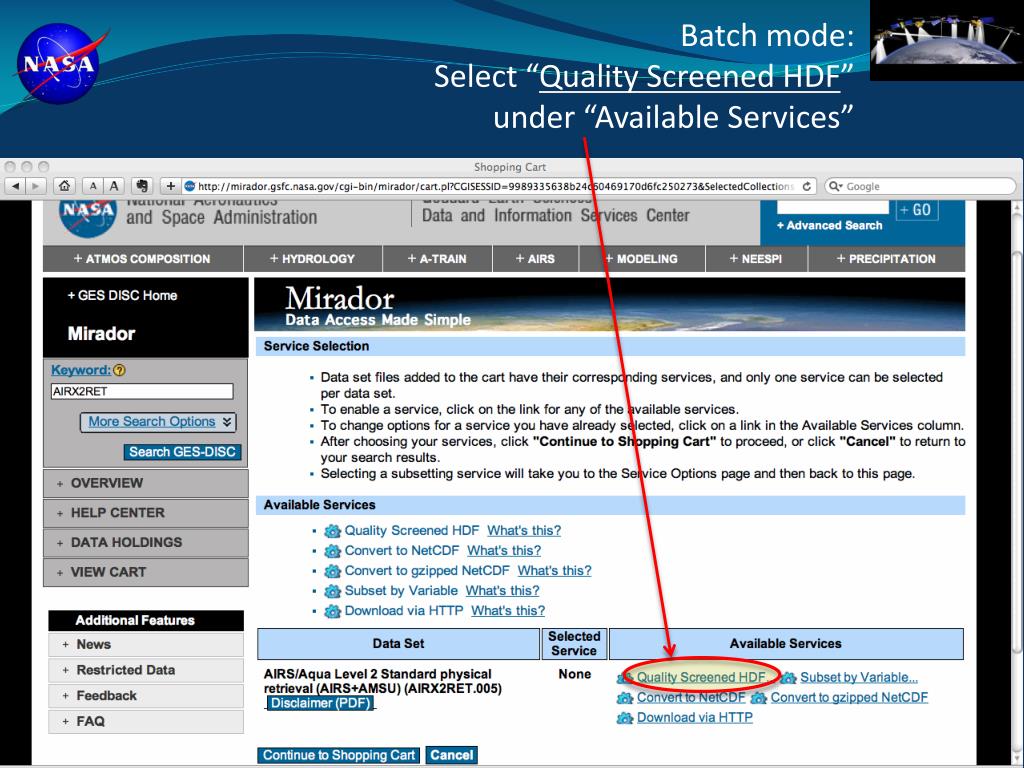Open the MODELING menu
The height and width of the screenshot is (768, 1024).
point(642,259)
